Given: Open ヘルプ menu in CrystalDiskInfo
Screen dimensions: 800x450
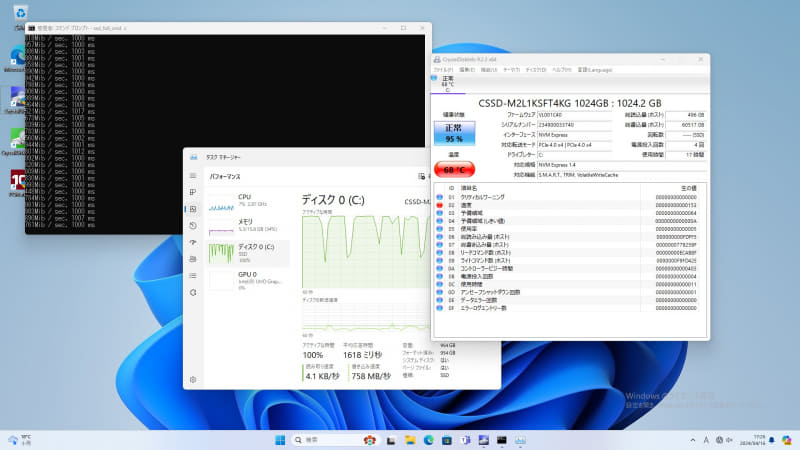Looking at the screenshot, I should [562, 70].
